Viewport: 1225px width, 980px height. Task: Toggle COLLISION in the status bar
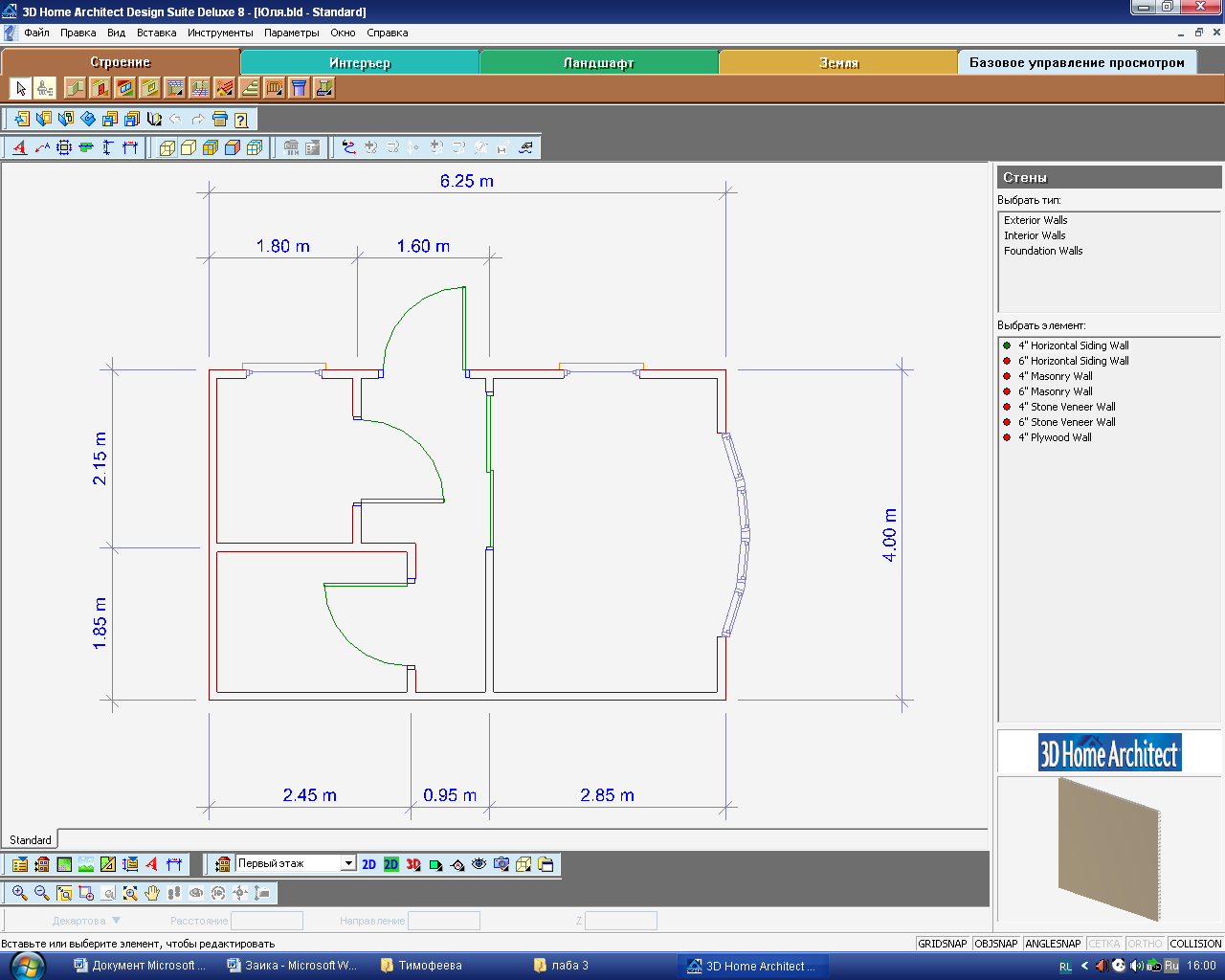coord(1195,944)
